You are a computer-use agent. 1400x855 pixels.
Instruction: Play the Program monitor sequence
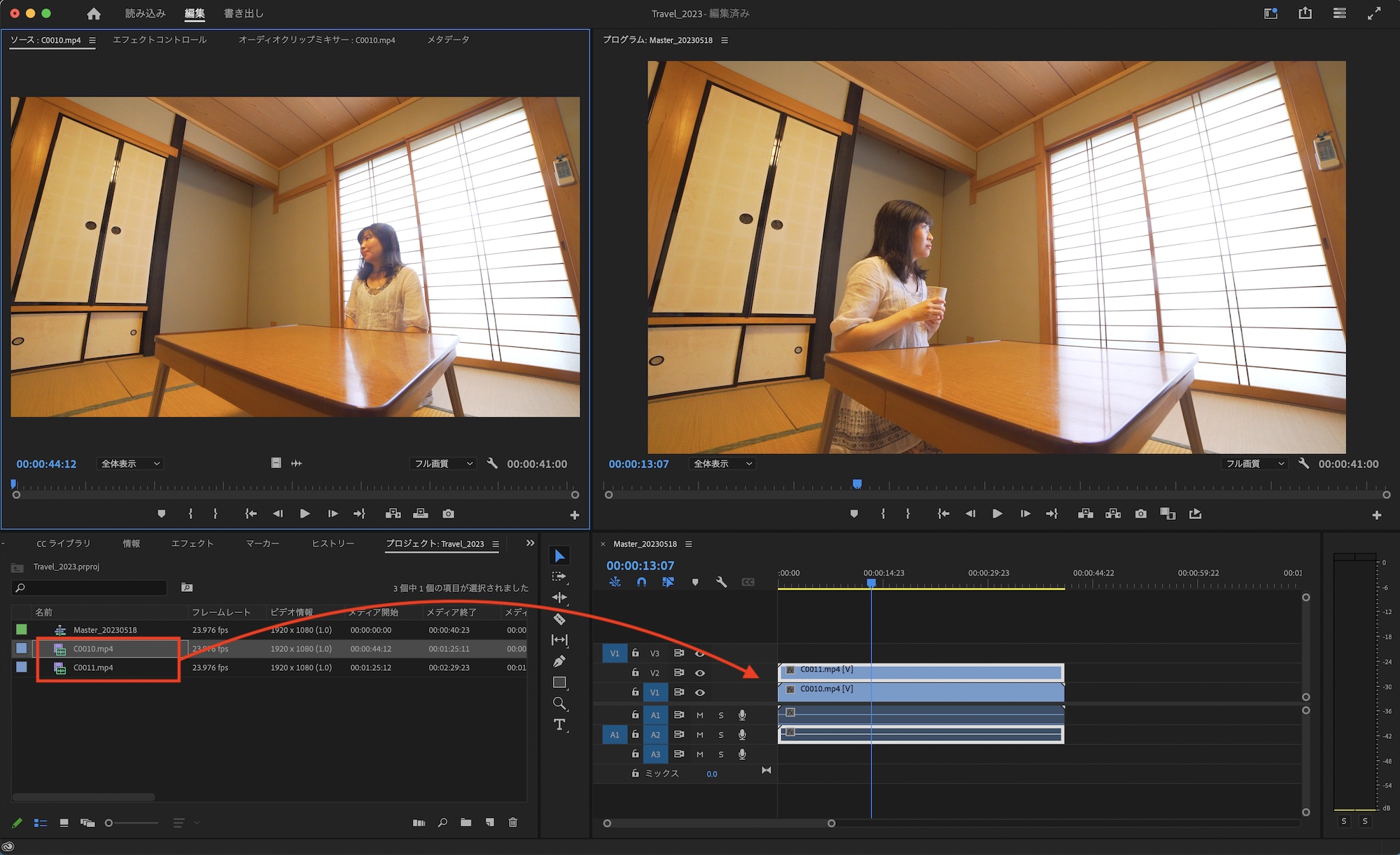(997, 514)
